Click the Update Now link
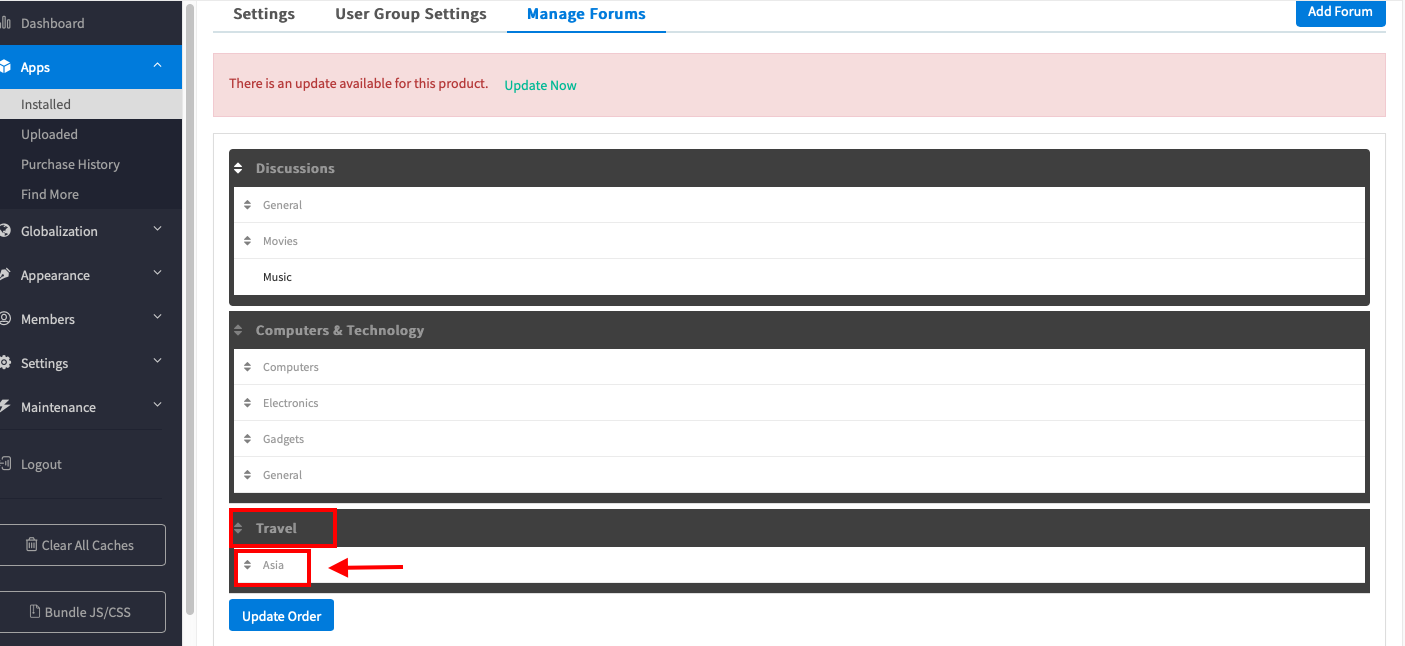The image size is (1405, 646). 540,85
